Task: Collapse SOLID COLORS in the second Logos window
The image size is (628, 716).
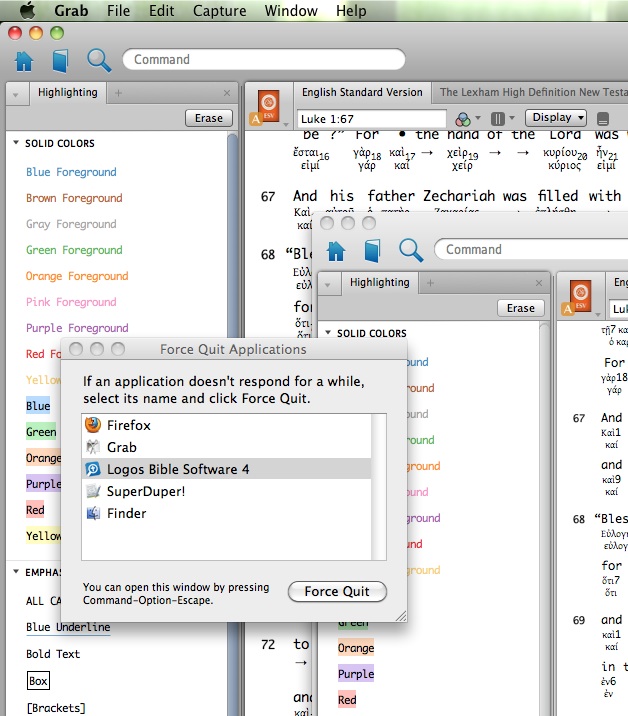Action: (328, 333)
